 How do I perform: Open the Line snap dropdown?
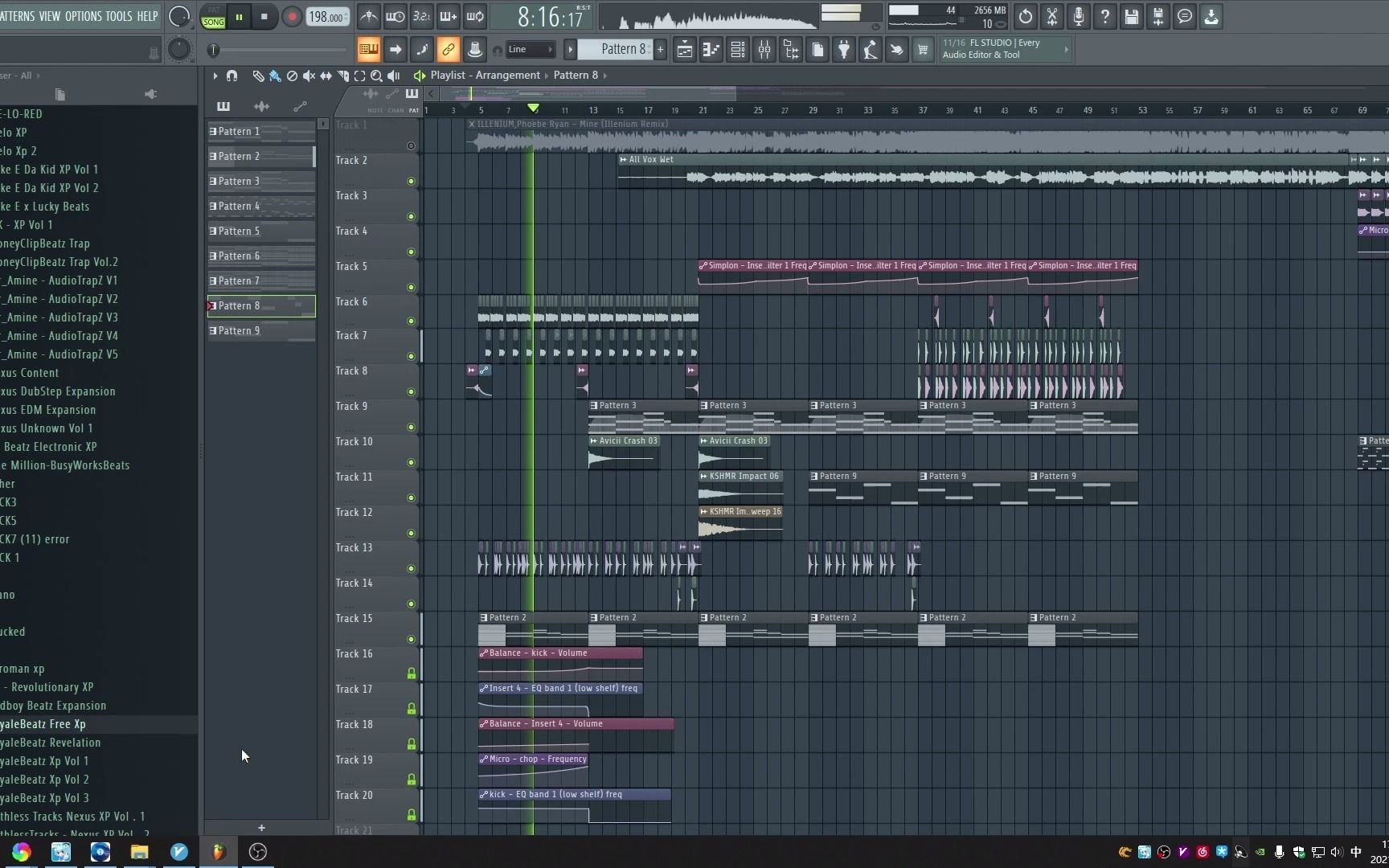(531, 50)
